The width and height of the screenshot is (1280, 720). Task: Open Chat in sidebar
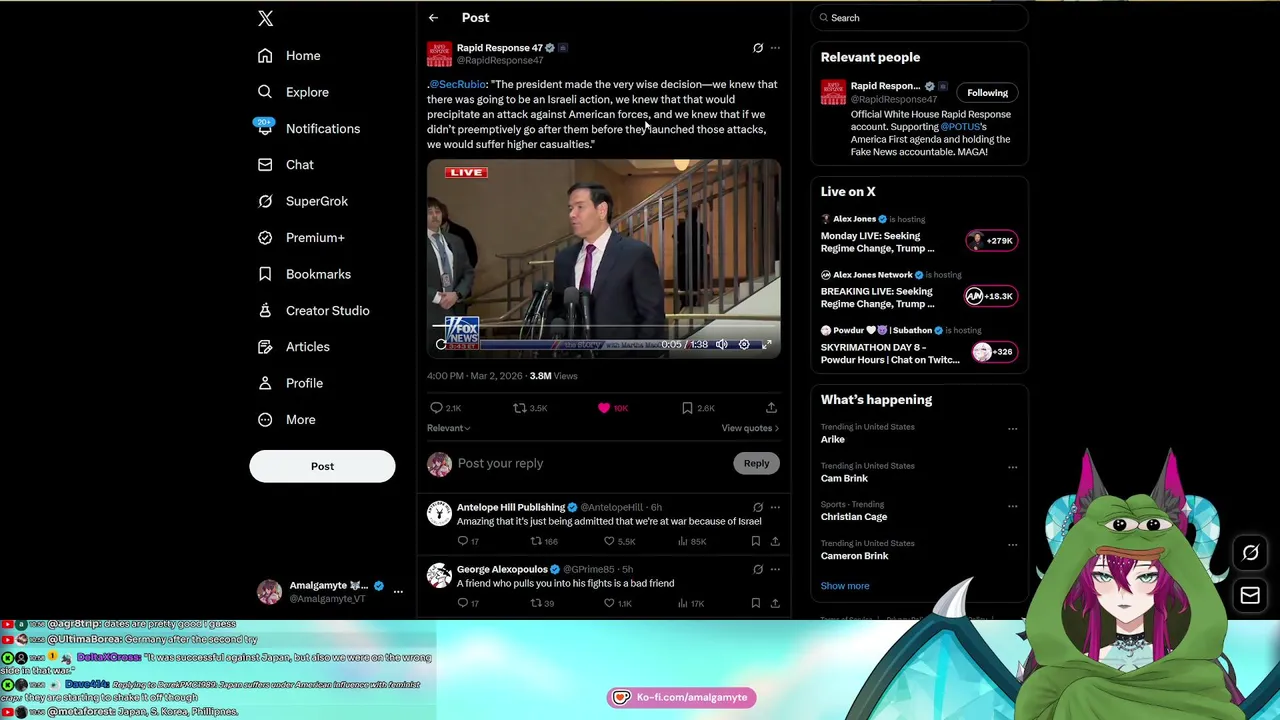click(x=285, y=165)
